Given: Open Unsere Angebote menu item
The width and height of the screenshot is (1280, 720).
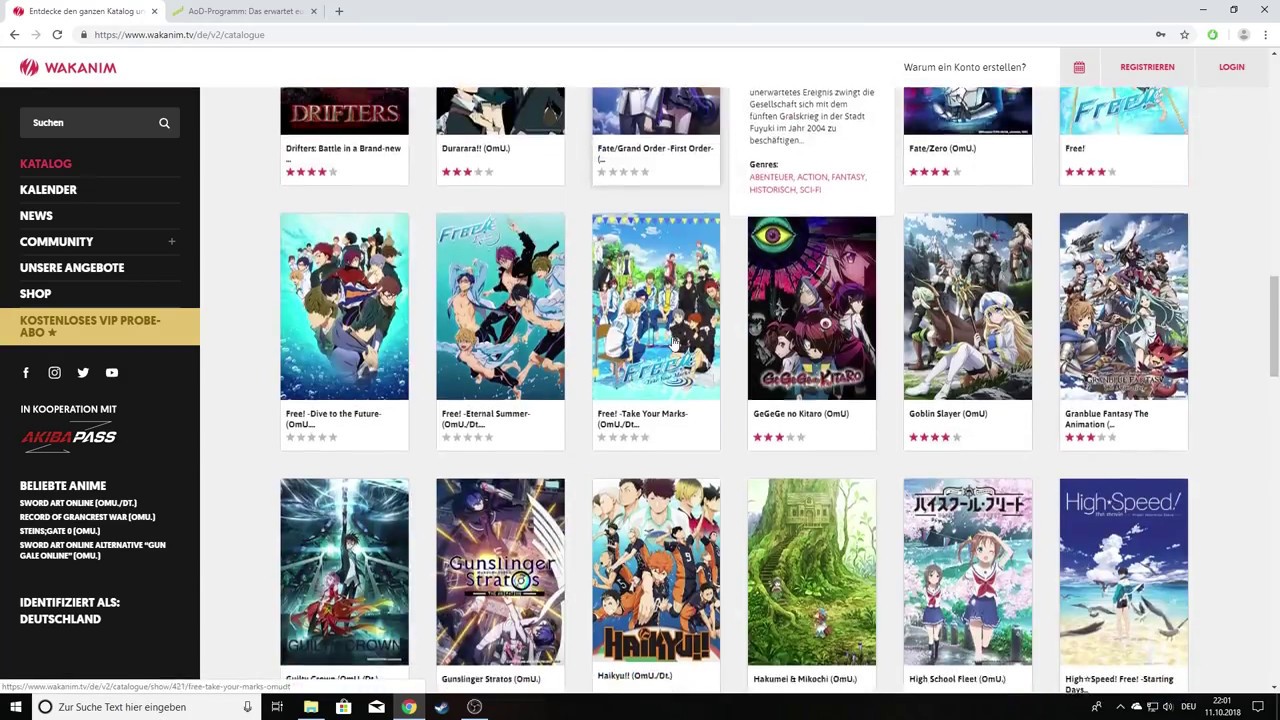Looking at the screenshot, I should [x=72, y=268].
